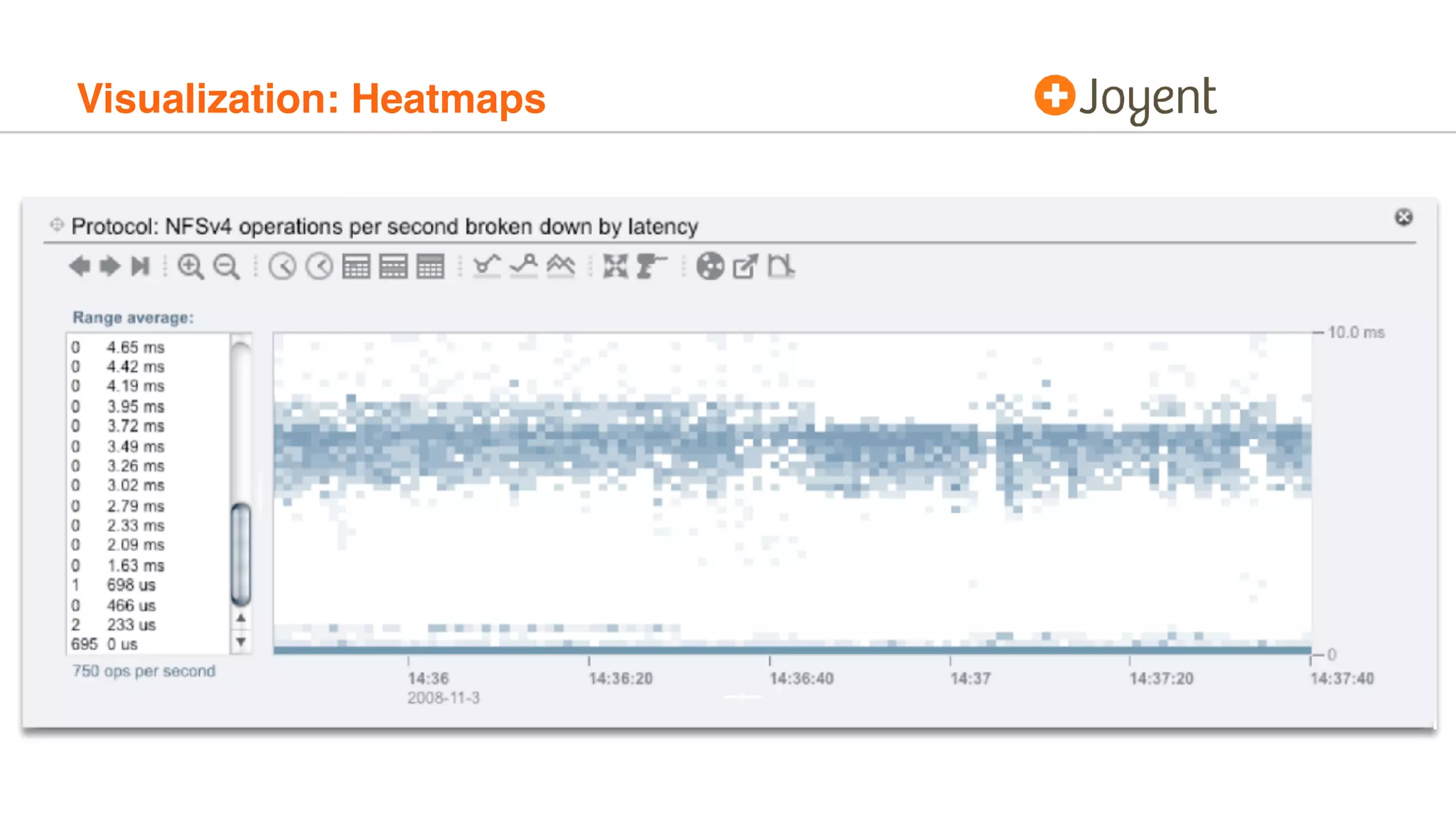Click the 2008-11-3 date label
This screenshot has height=819, width=1456.
tap(444, 697)
